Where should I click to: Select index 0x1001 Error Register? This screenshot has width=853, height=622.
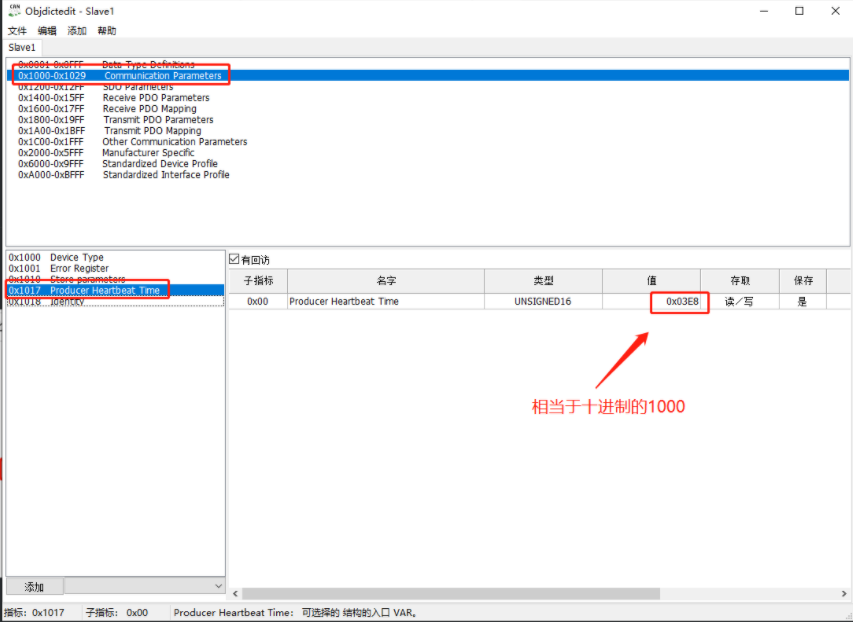(115, 268)
